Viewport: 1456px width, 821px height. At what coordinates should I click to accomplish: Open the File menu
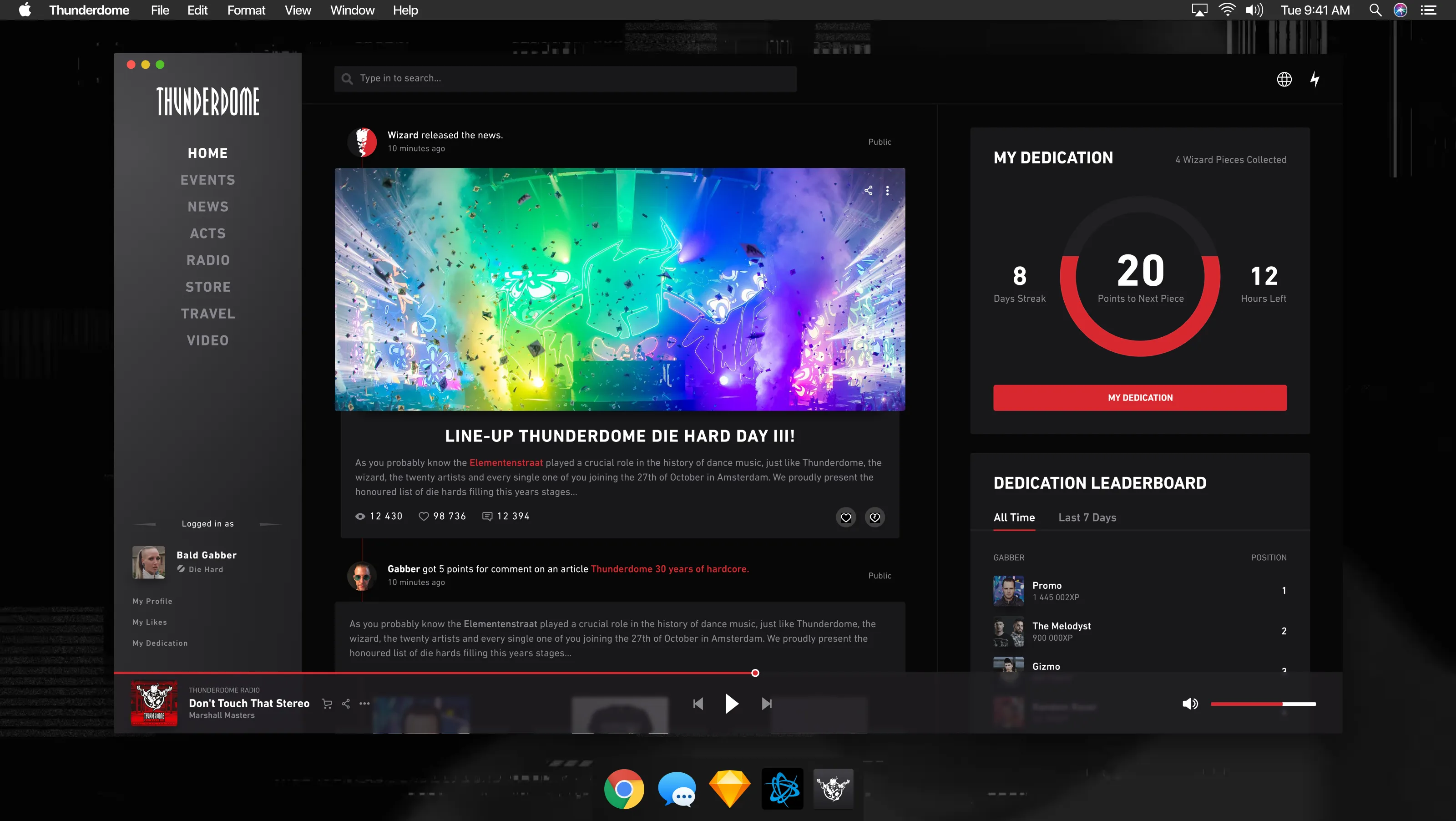[x=160, y=10]
